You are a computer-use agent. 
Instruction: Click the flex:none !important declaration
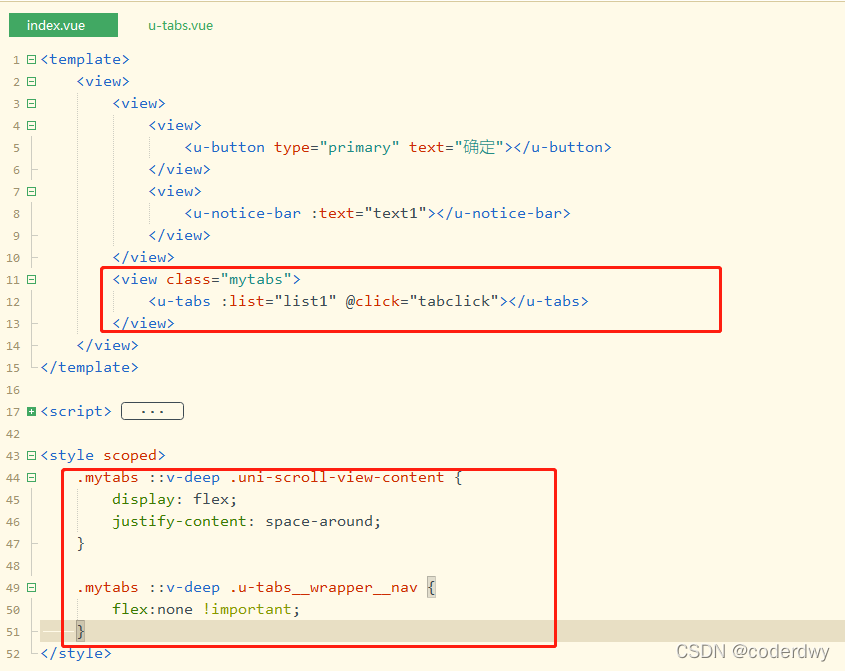[x=206, y=610]
